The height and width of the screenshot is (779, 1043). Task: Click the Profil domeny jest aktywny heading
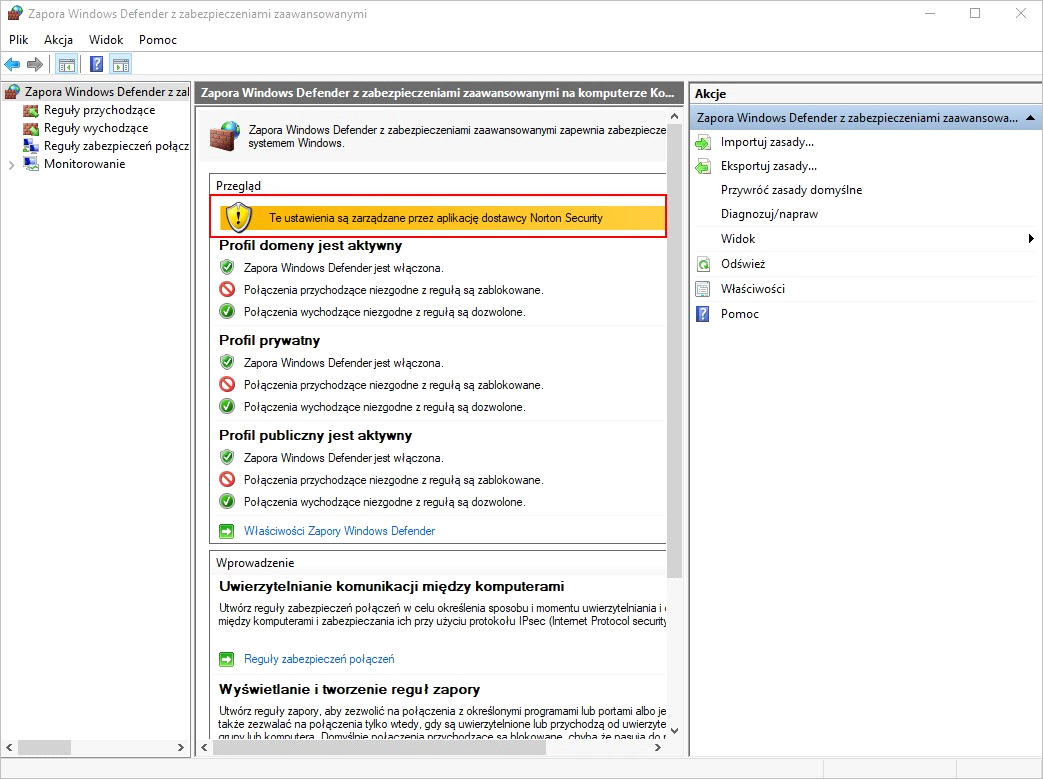tap(311, 245)
